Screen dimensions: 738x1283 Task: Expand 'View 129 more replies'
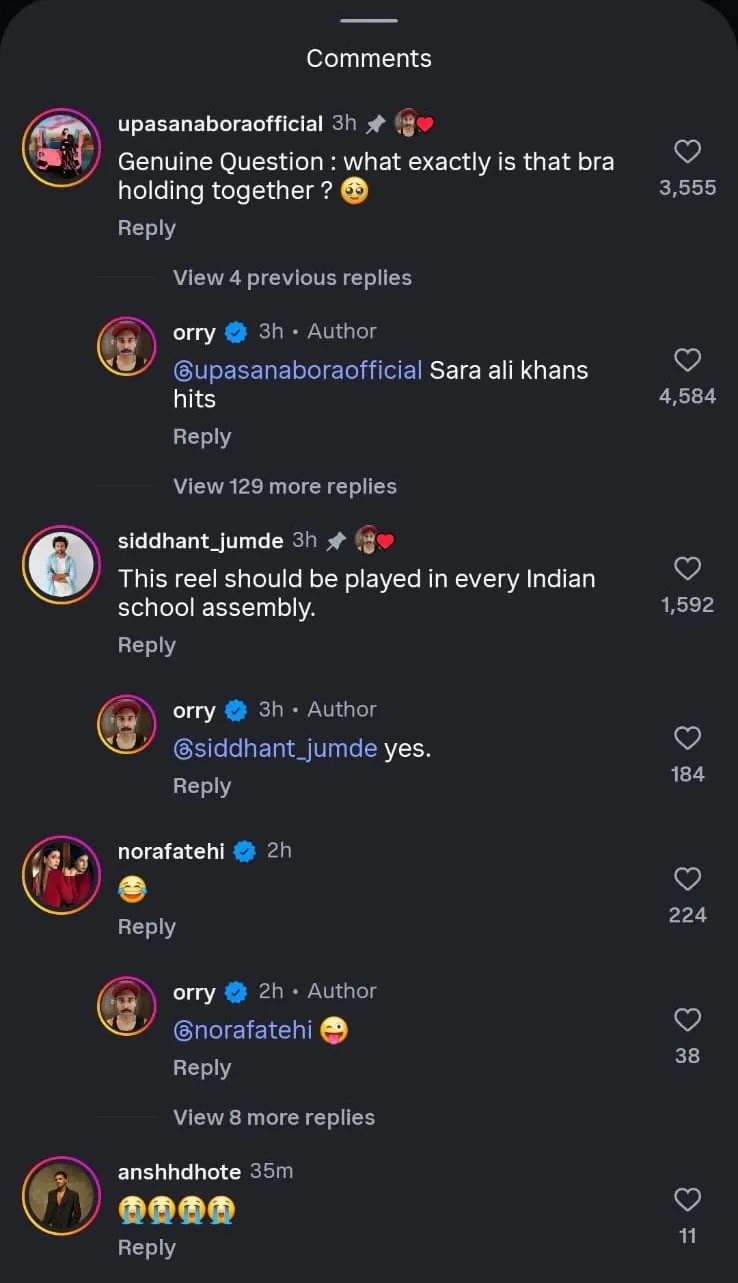tap(285, 487)
